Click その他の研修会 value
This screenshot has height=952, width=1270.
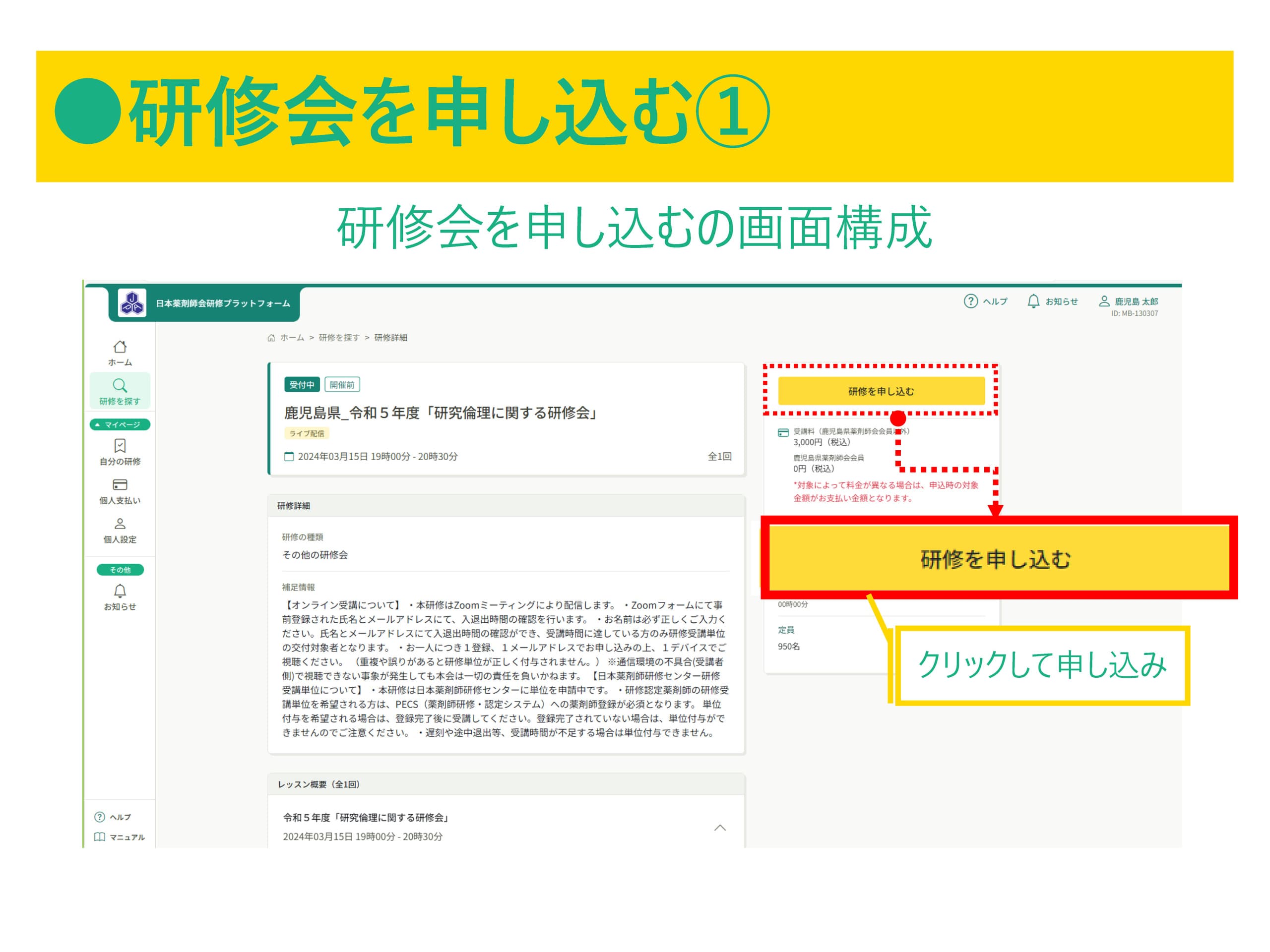(315, 555)
